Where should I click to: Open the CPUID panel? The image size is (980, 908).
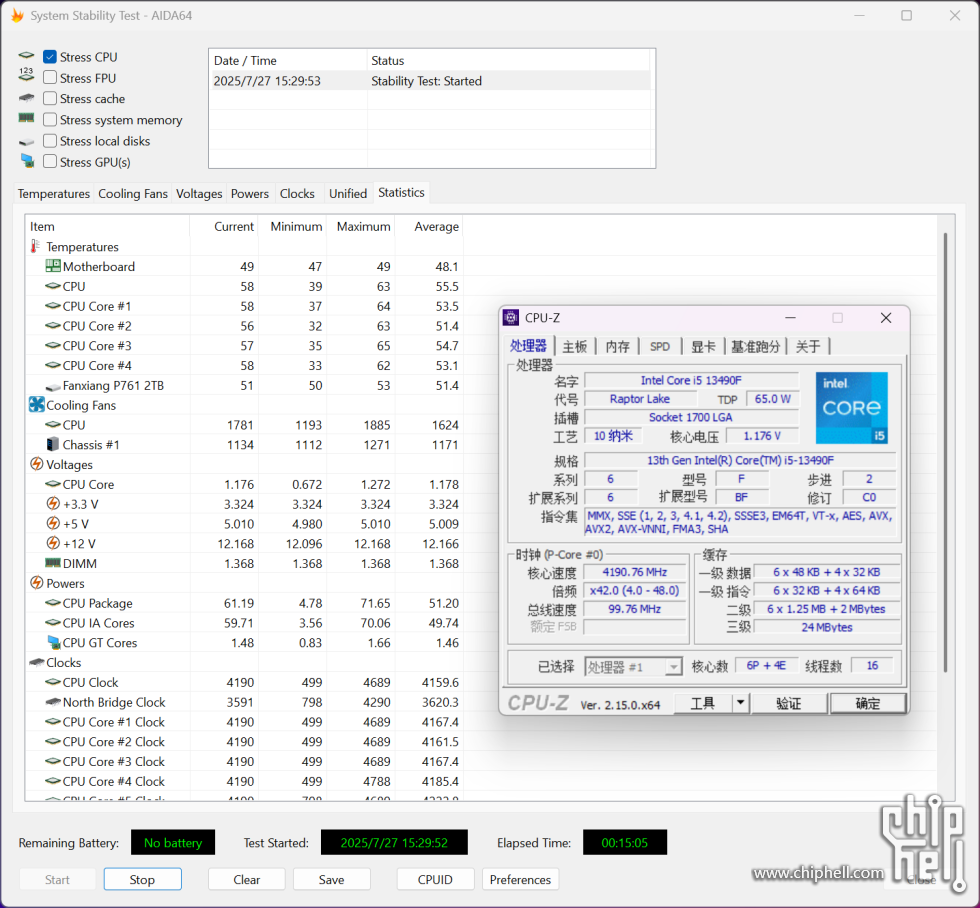click(435, 879)
